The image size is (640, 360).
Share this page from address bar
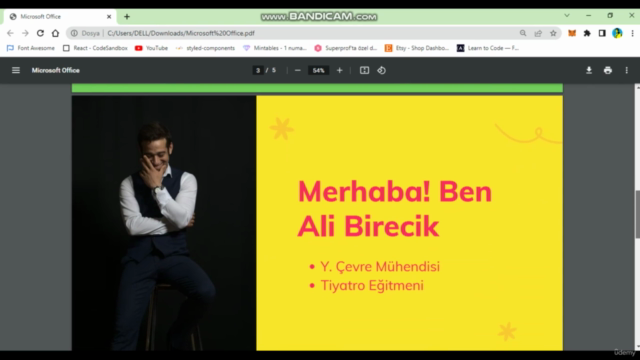pos(538,33)
